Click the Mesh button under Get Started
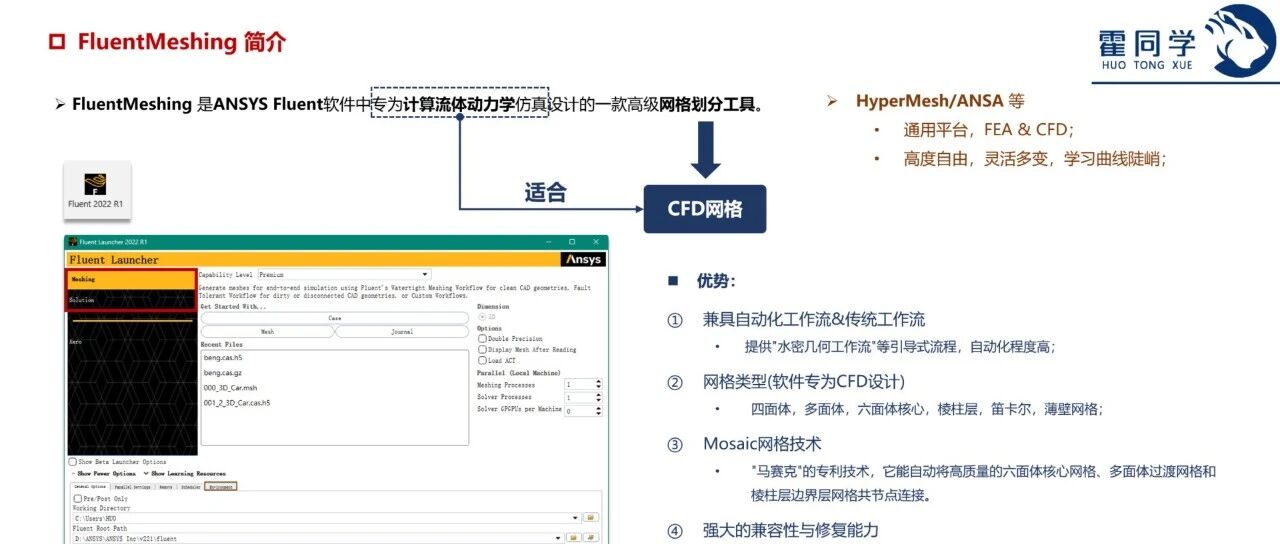The image size is (1280, 544). coord(267,331)
